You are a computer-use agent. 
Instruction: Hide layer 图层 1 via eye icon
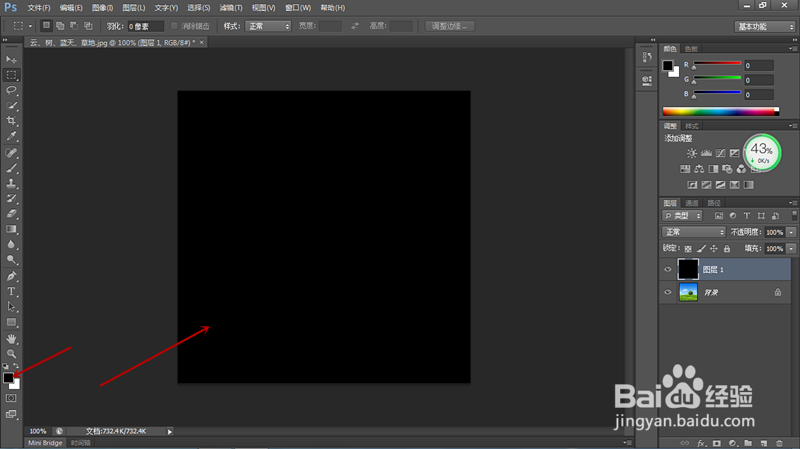click(668, 269)
